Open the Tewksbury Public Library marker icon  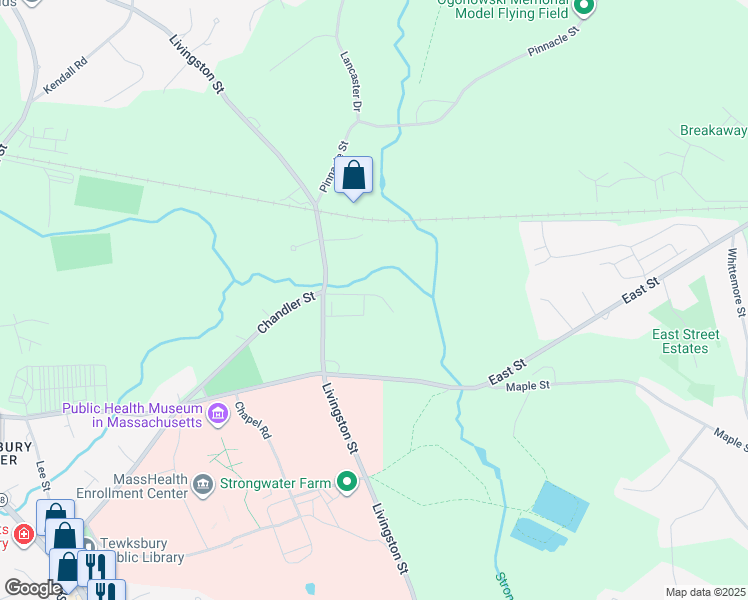point(90,545)
